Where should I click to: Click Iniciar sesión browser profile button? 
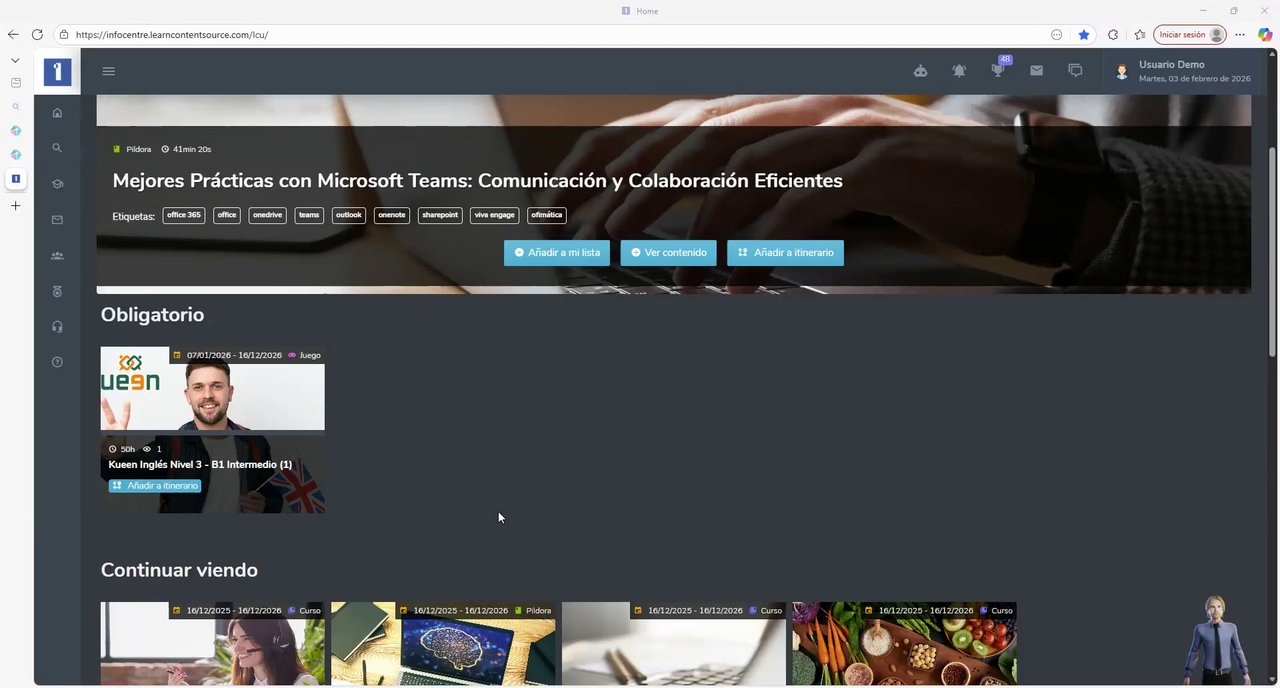click(1190, 34)
